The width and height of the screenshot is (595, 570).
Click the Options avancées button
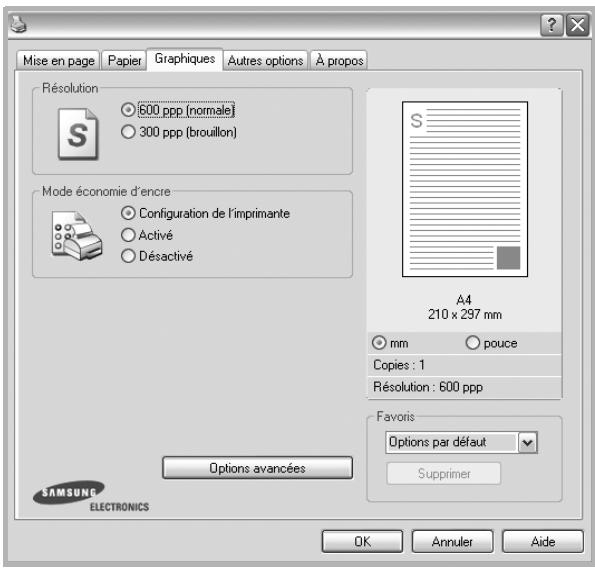coord(257,468)
